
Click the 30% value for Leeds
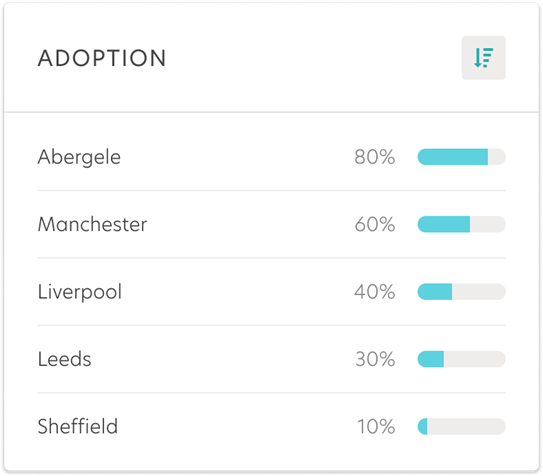click(375, 359)
